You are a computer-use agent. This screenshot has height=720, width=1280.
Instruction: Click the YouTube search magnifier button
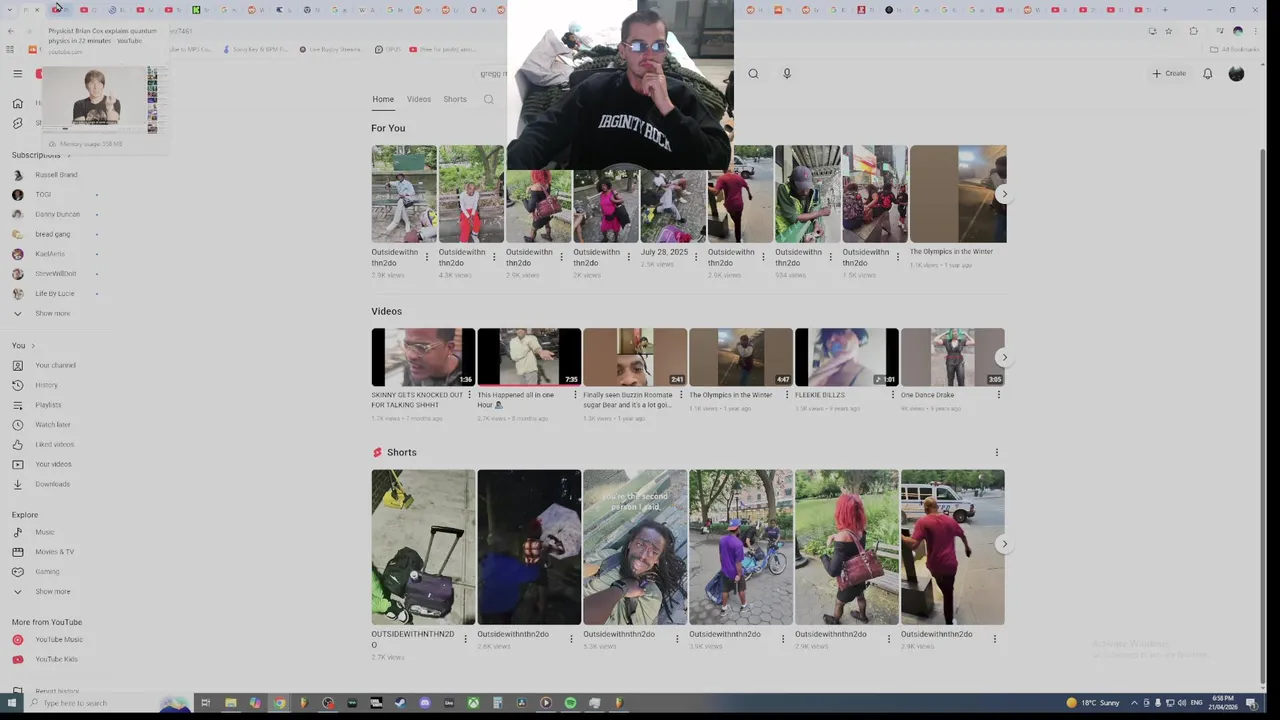click(753, 73)
